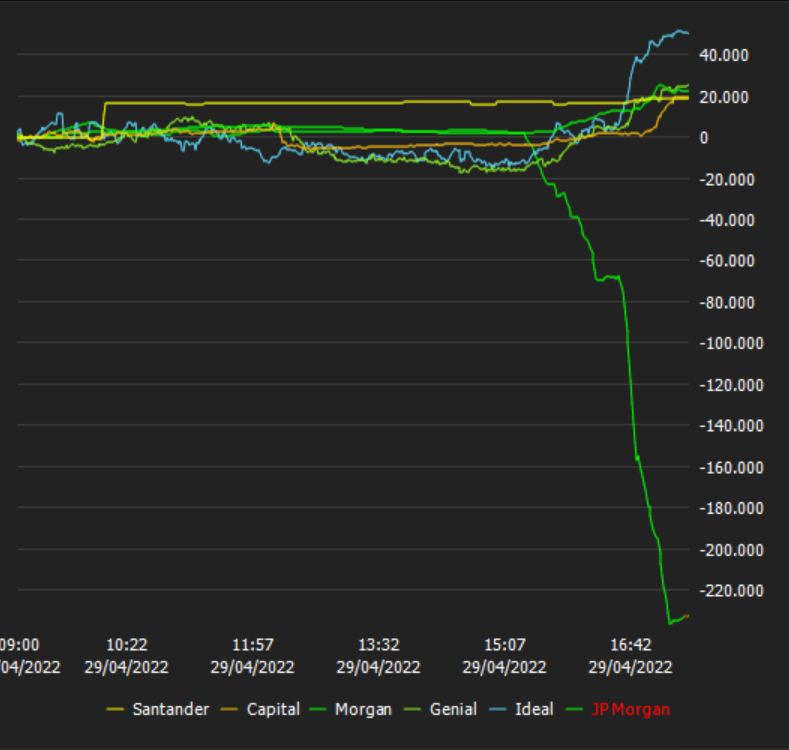789x750 pixels.
Task: Click the Ideal legend label
Action: point(534,709)
